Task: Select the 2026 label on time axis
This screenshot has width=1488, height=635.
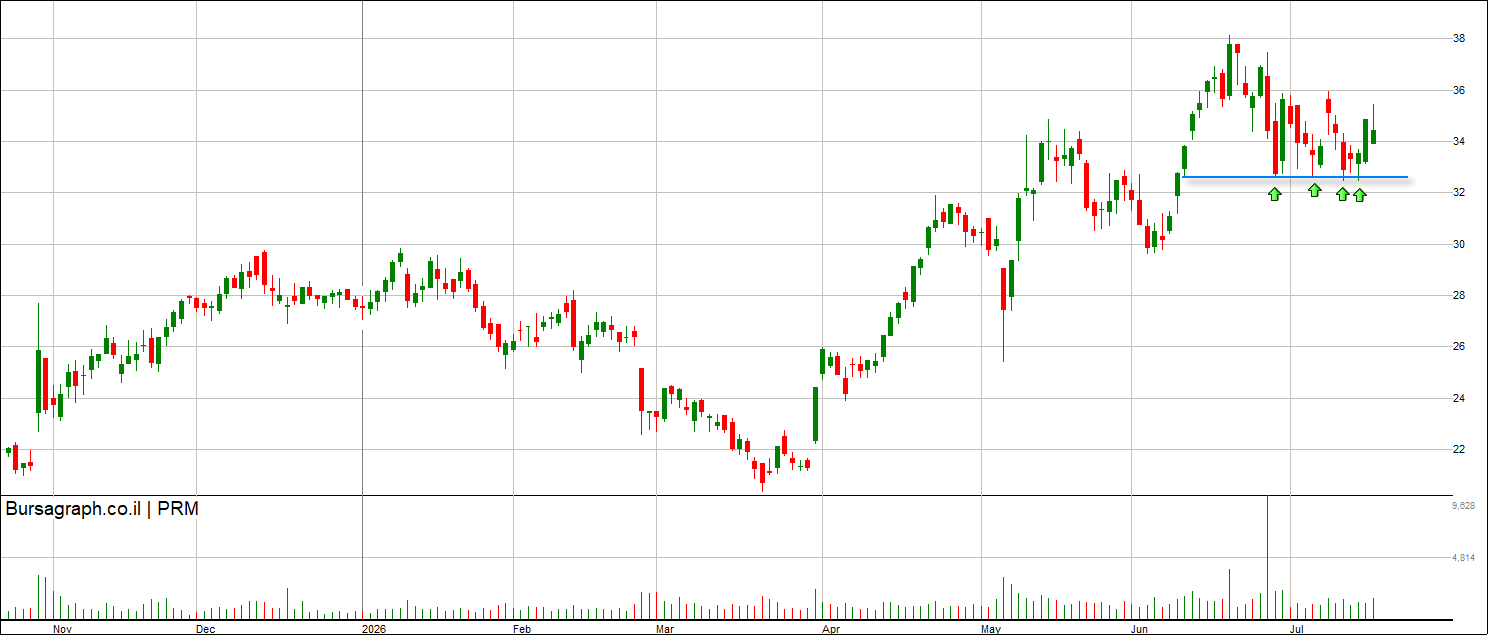Action: click(x=373, y=629)
